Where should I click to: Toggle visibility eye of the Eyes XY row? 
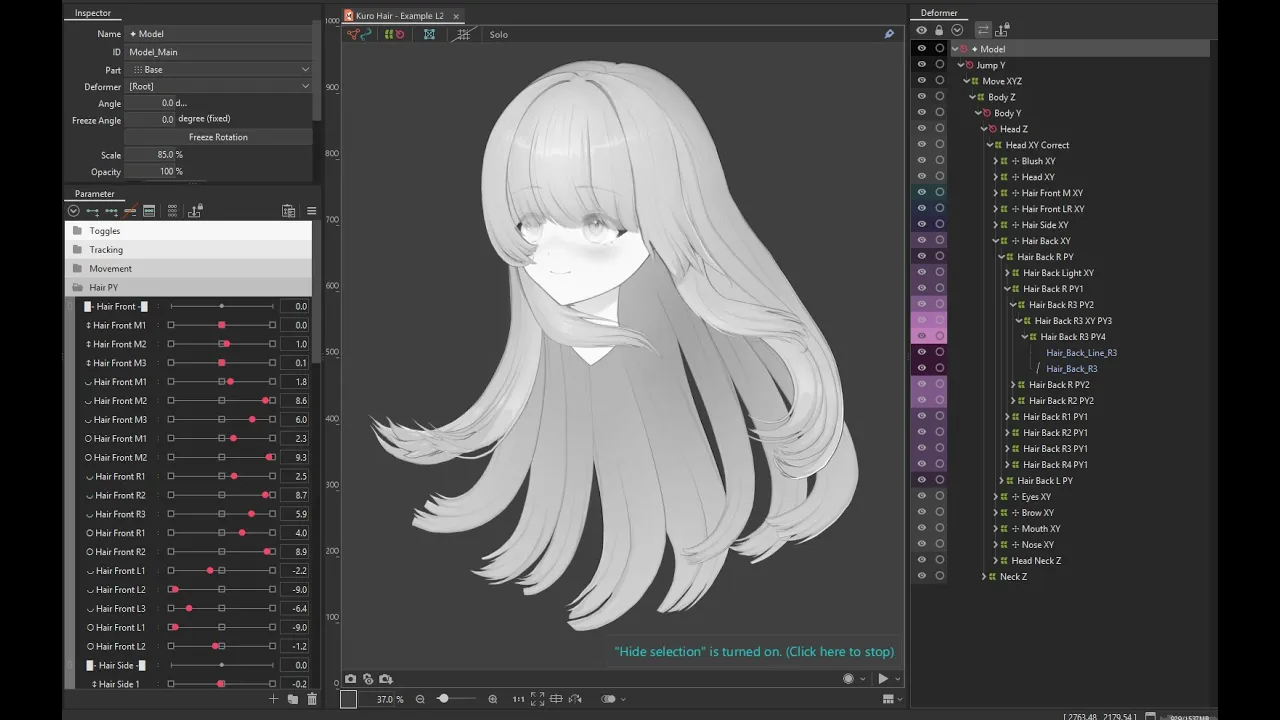point(921,496)
